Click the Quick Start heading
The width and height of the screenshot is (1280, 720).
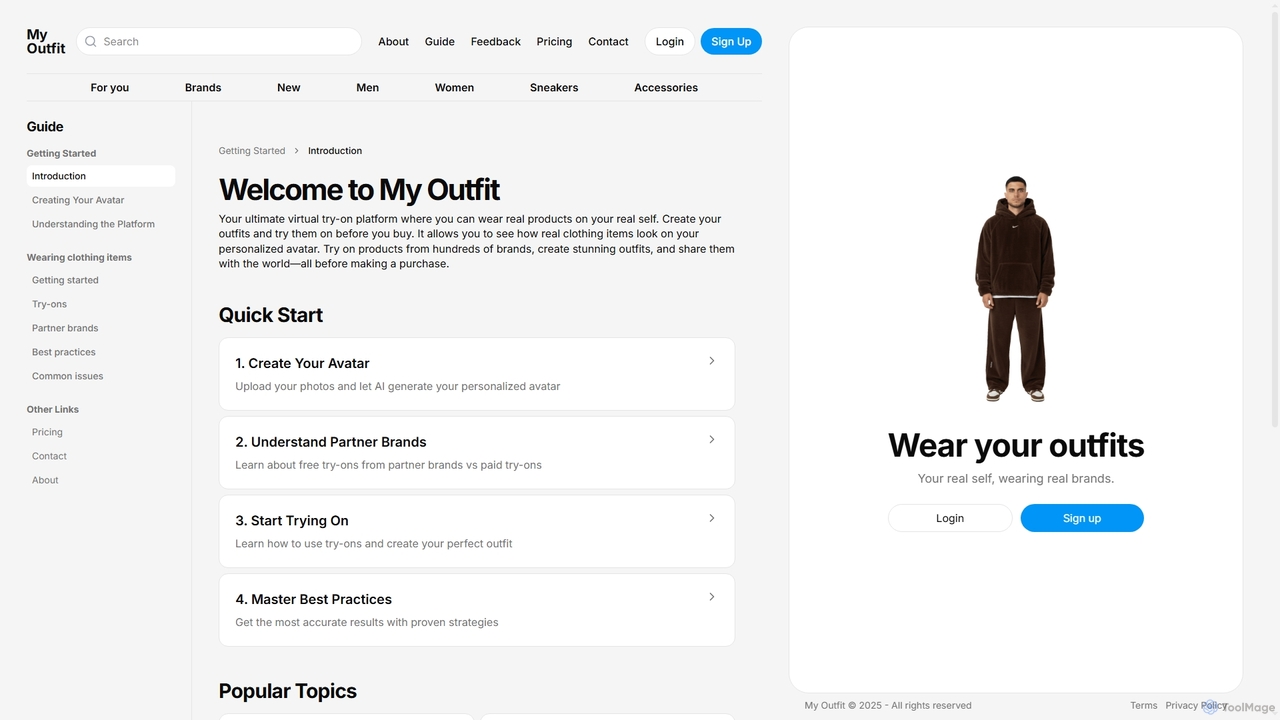tap(271, 315)
